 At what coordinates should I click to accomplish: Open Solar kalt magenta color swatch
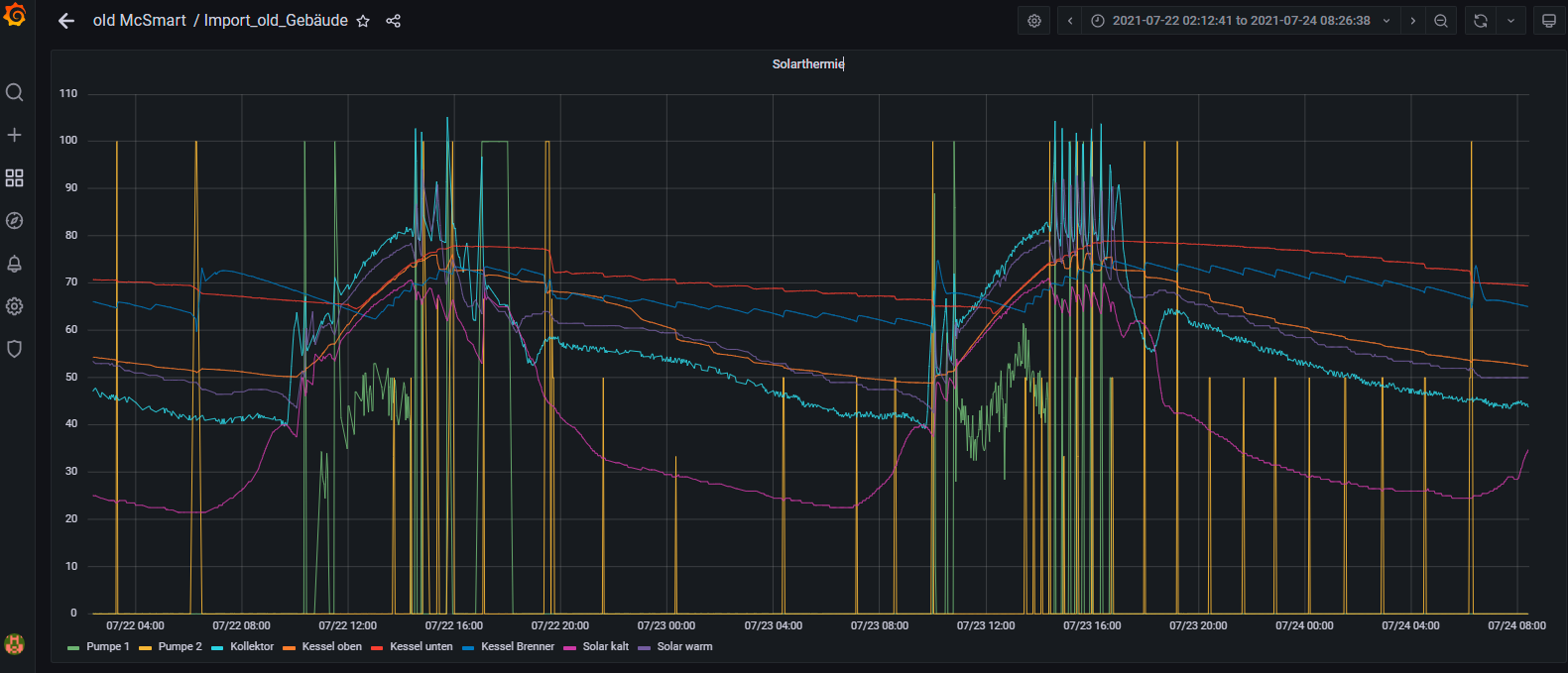pos(570,647)
